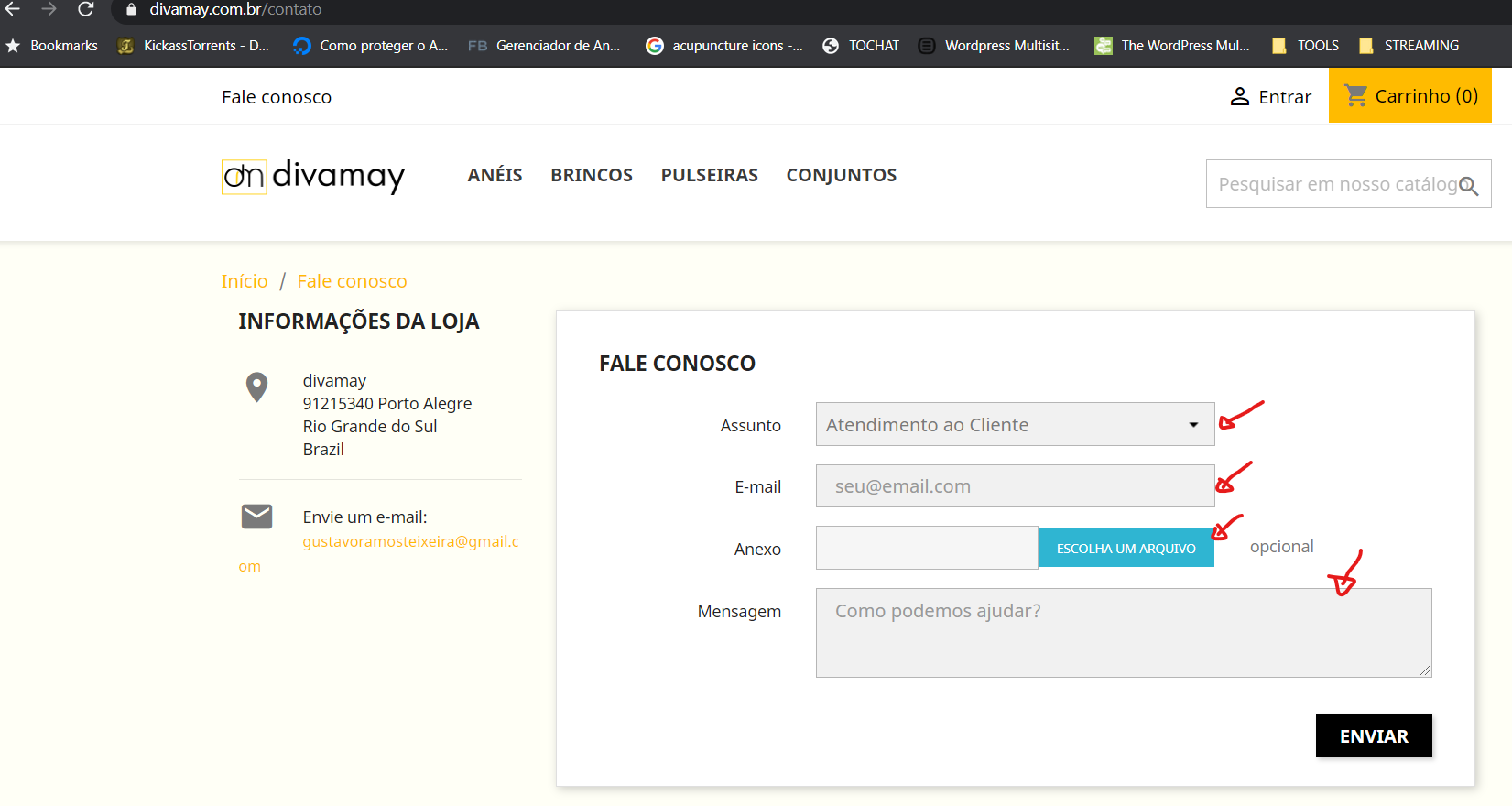Image resolution: width=1512 pixels, height=806 pixels.
Task: Open the Como proteger o A... bookmark
Action: point(370,46)
